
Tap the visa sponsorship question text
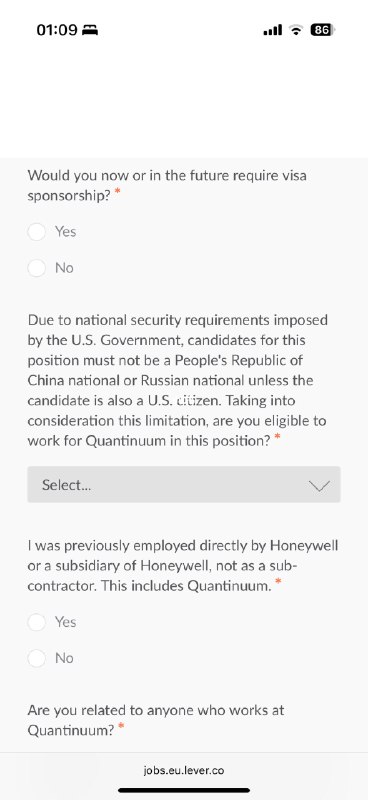click(167, 186)
